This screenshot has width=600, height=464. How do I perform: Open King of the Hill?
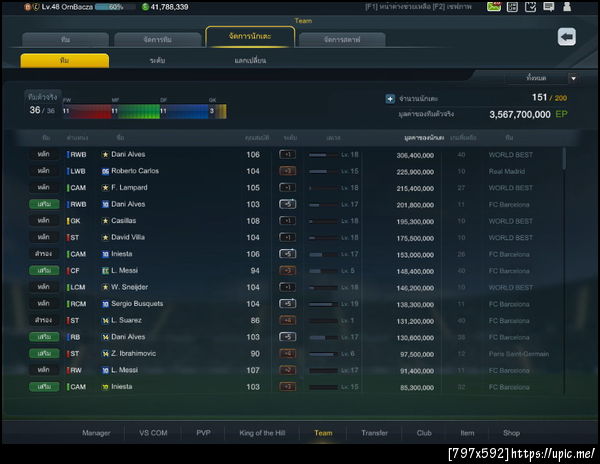pyautogui.click(x=262, y=433)
